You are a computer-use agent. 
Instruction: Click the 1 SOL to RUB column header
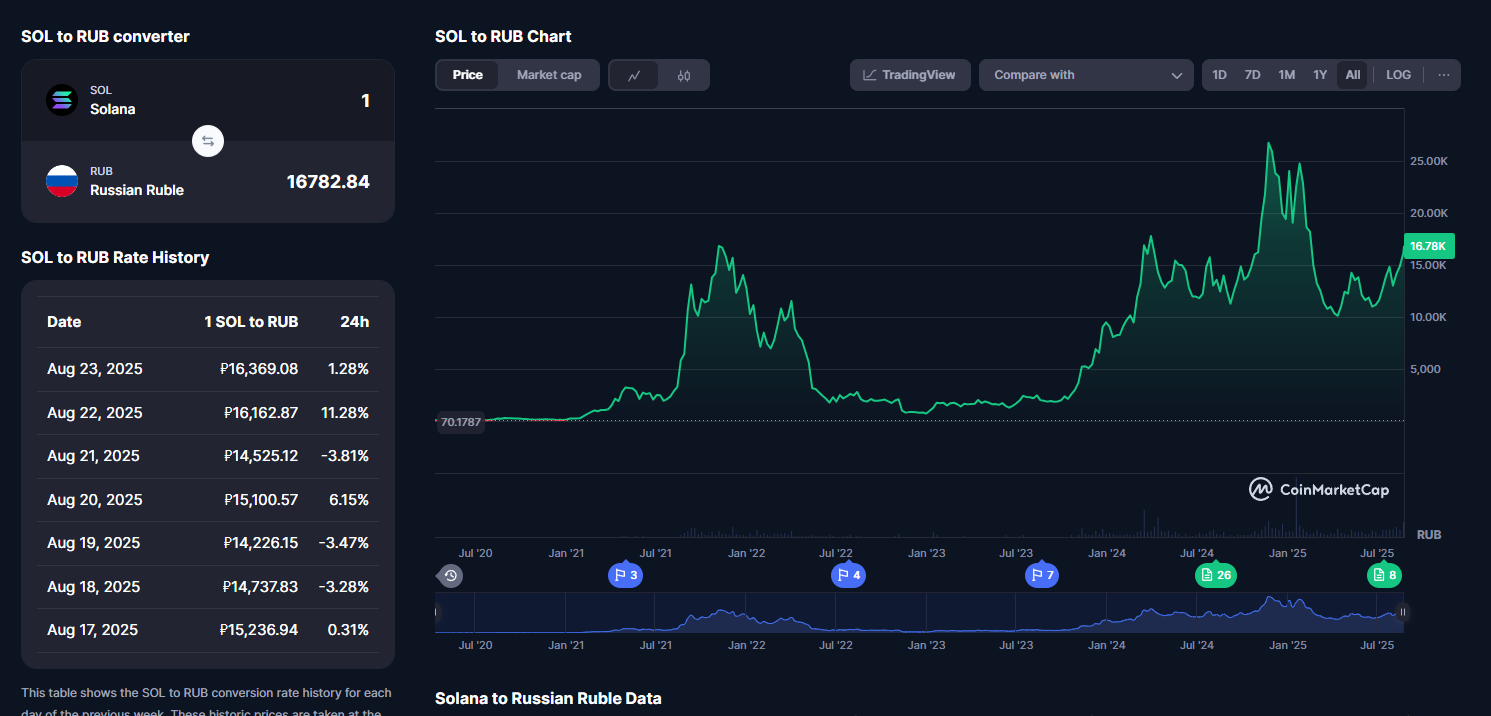251,322
